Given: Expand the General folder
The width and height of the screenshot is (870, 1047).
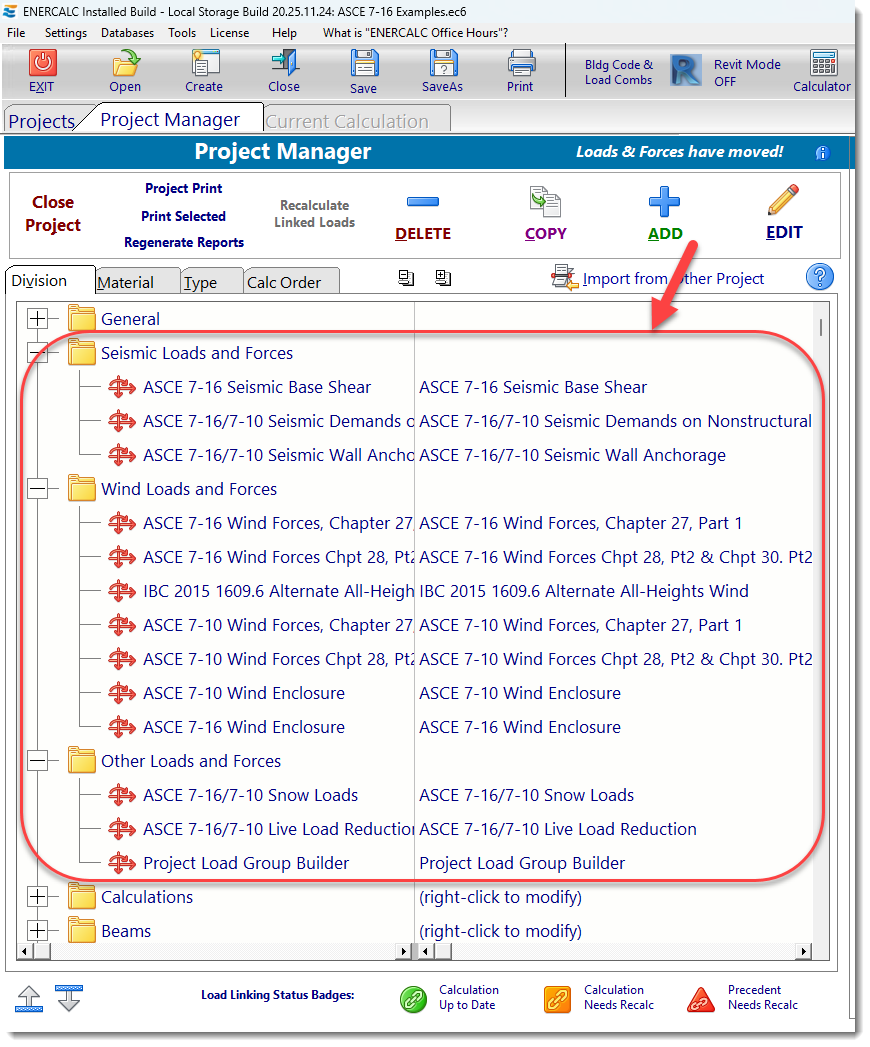Looking at the screenshot, I should 38,319.
